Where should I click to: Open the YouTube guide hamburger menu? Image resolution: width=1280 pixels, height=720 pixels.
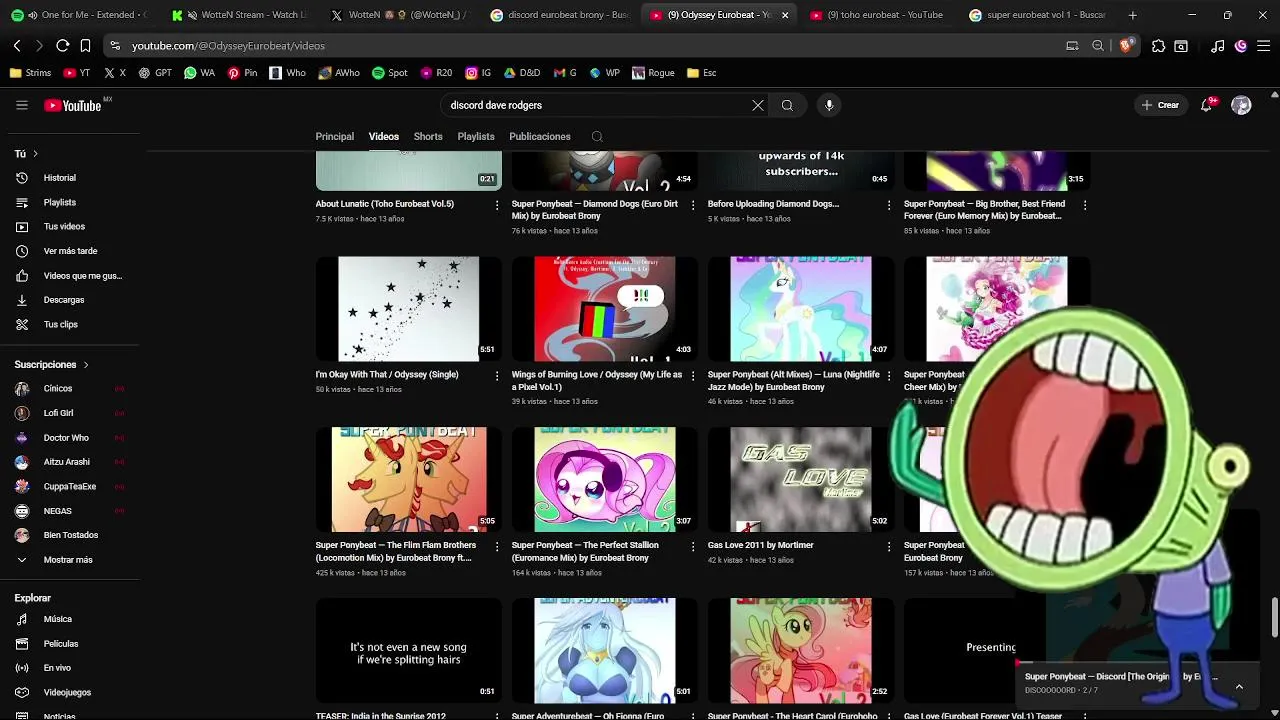pos(22,105)
